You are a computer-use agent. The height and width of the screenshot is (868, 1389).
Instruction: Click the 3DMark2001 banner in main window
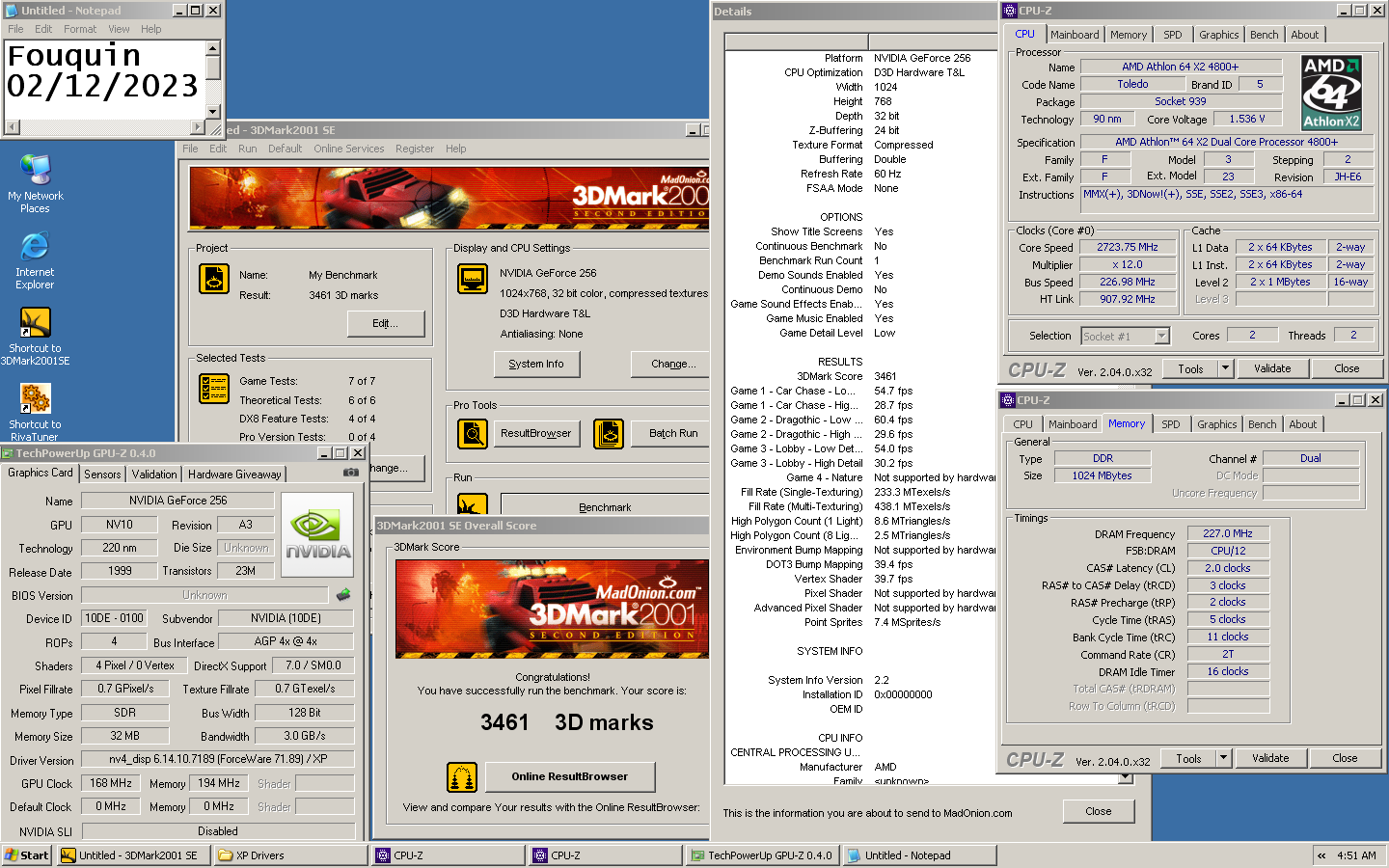(x=449, y=198)
